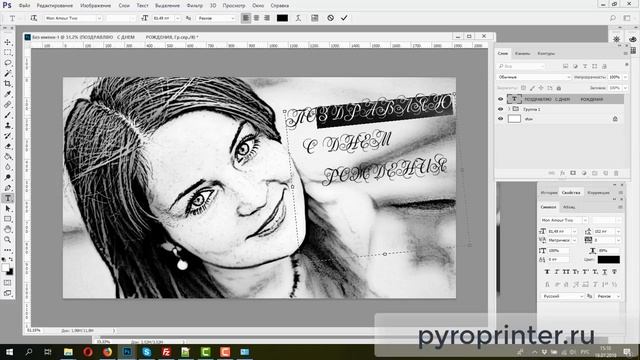Image resolution: width=640 pixels, height=360 pixels.
Task: Select the Crop tool
Action: [x=8, y=84]
